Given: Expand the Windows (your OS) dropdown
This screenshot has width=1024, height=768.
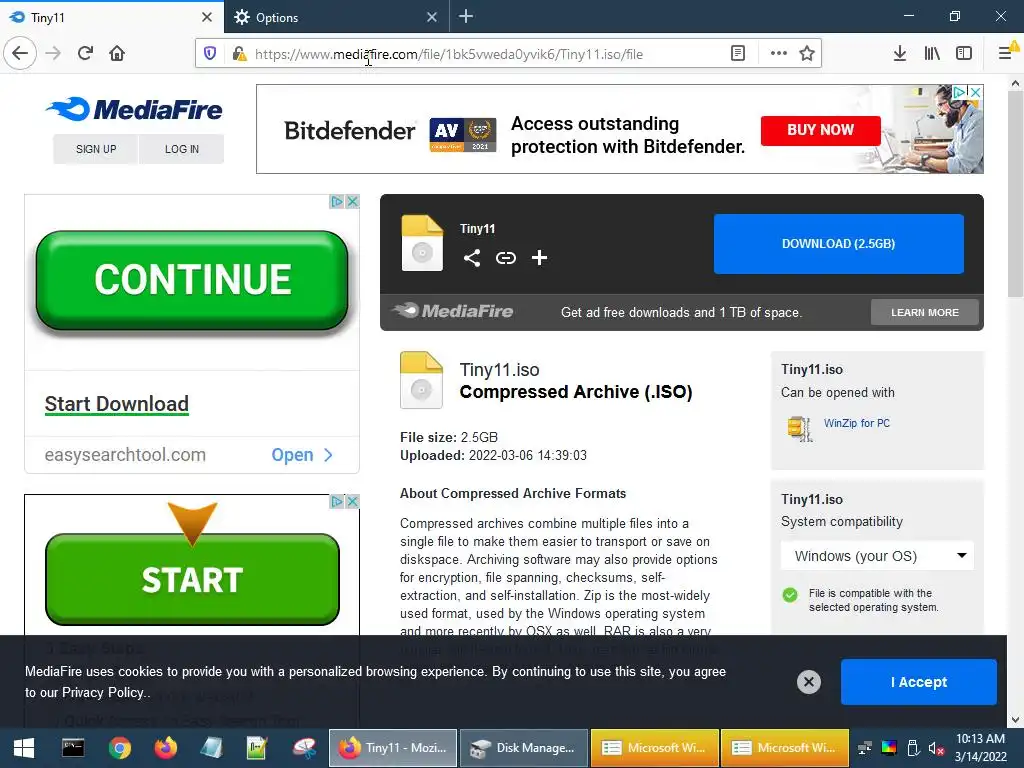Looking at the screenshot, I should [x=877, y=556].
